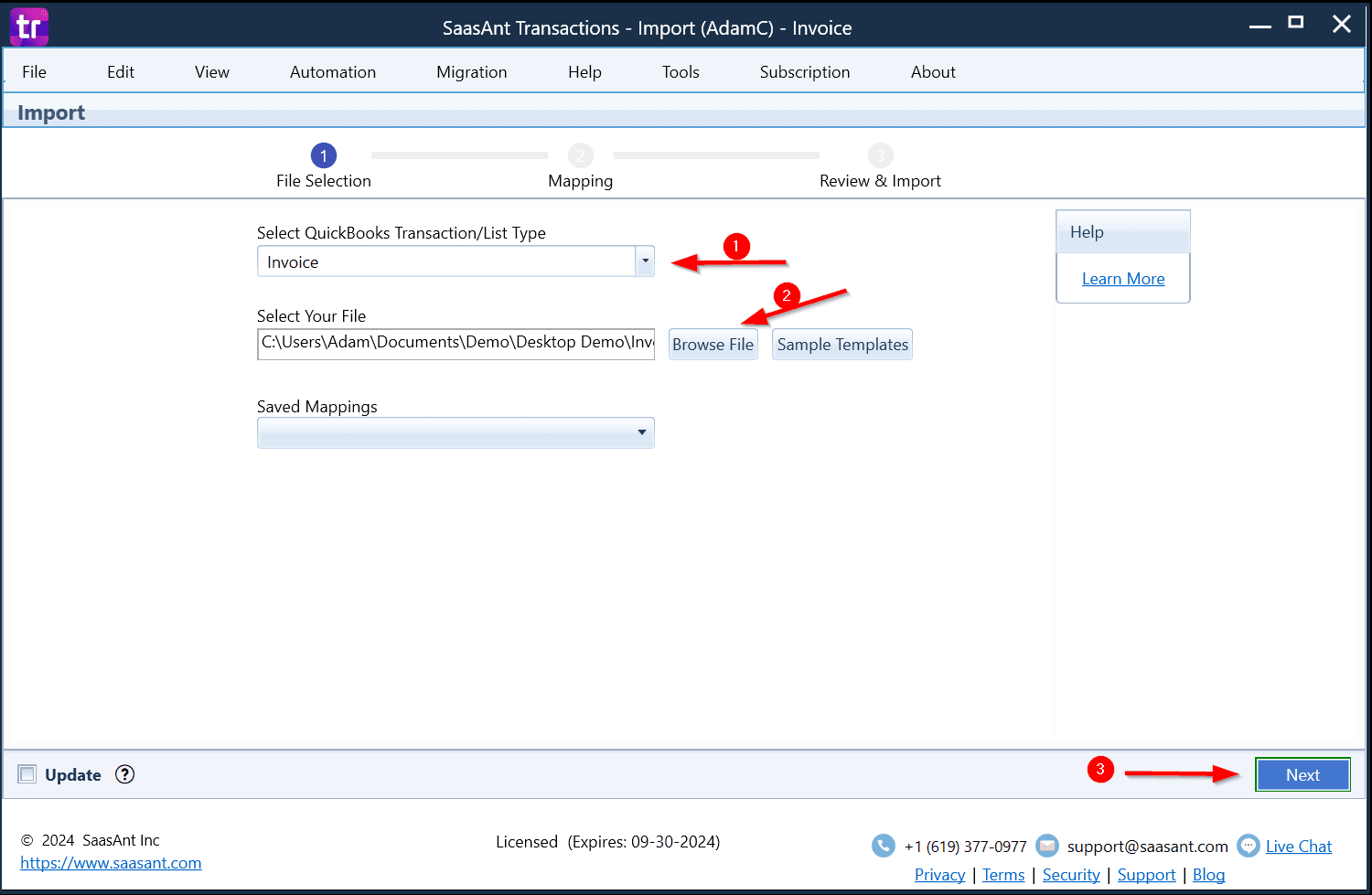
Task: Open the Subscription menu
Action: [805, 72]
